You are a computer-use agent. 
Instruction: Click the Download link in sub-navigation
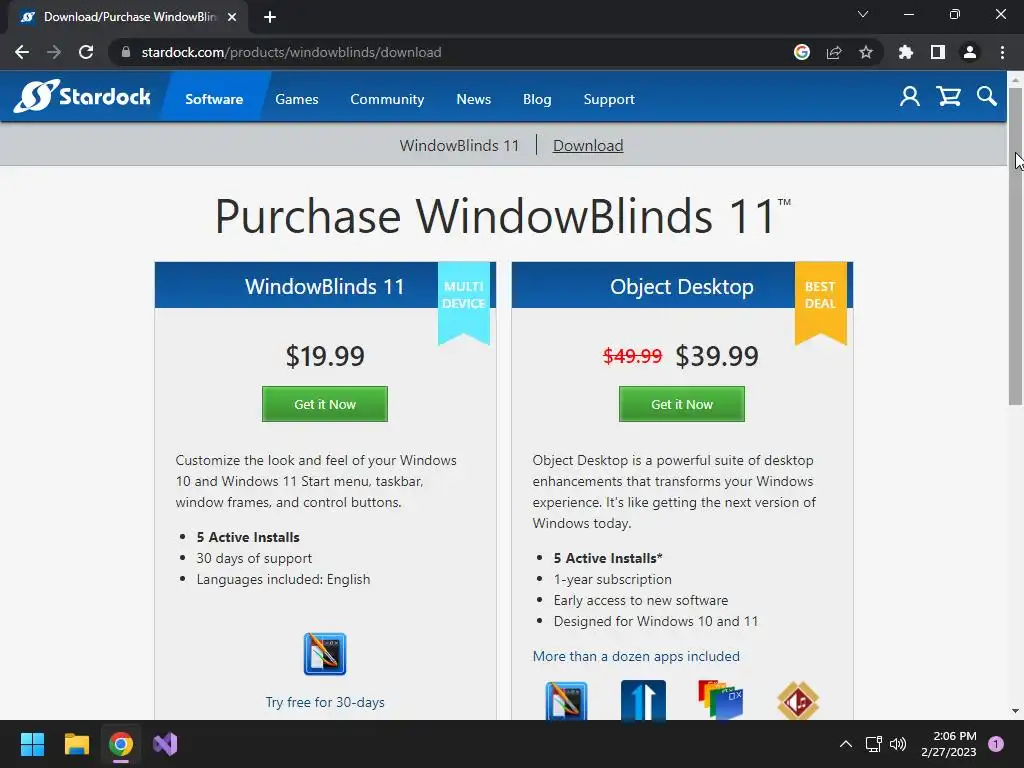(588, 145)
